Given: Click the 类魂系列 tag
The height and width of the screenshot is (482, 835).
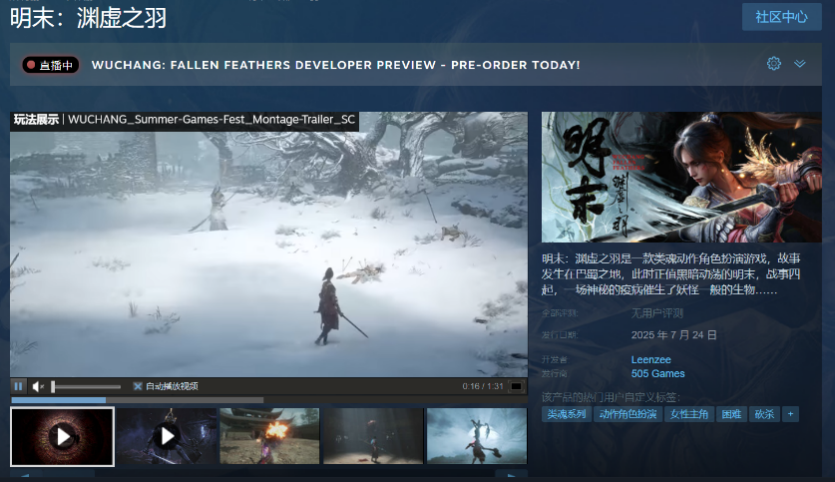Looking at the screenshot, I should (567, 414).
